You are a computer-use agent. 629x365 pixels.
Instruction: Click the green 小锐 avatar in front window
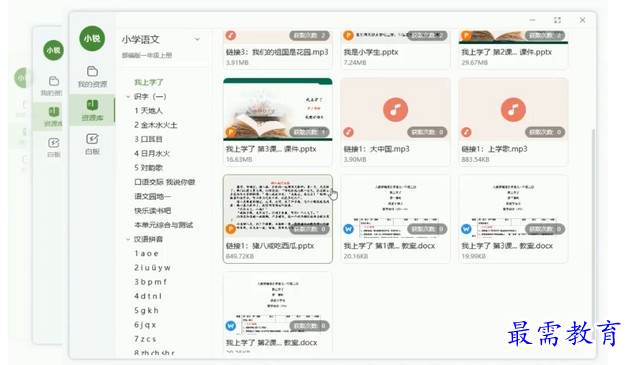click(92, 39)
